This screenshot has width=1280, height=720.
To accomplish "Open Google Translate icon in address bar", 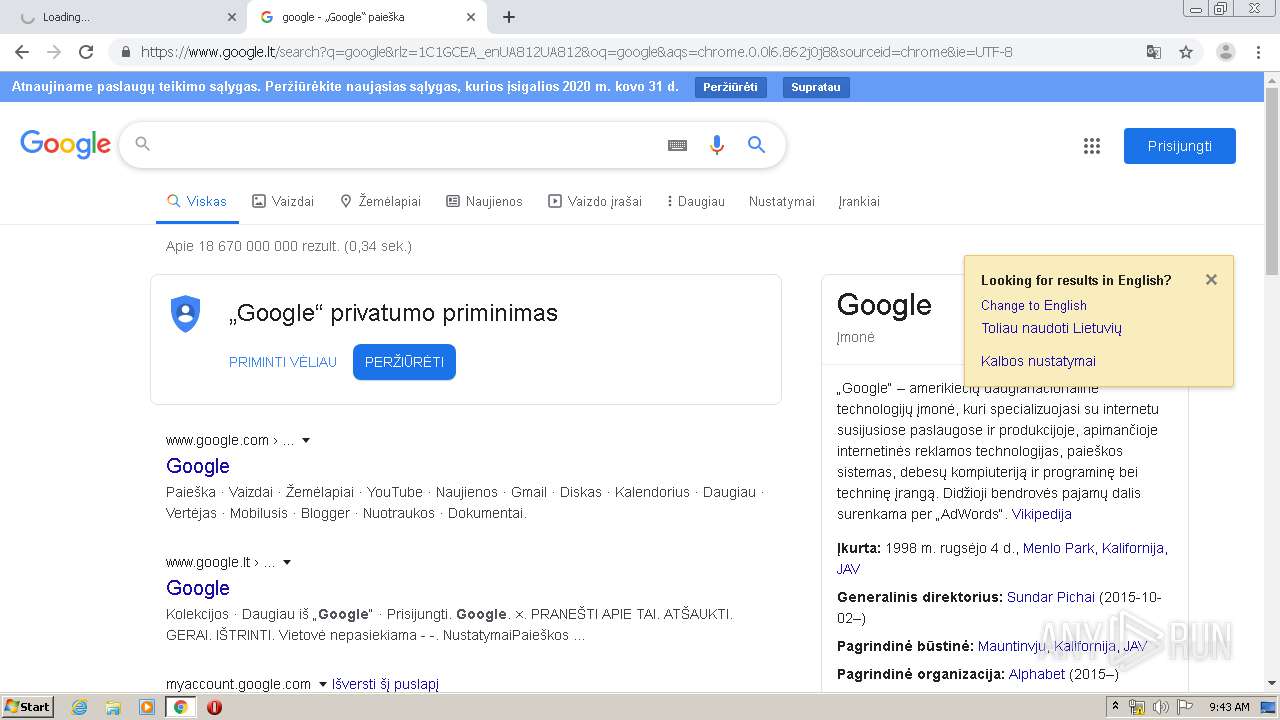I will pos(1154,52).
